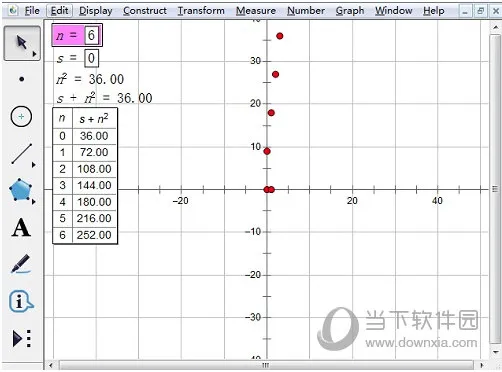
Task: Click the y-axis label -10
Action: [253, 231]
